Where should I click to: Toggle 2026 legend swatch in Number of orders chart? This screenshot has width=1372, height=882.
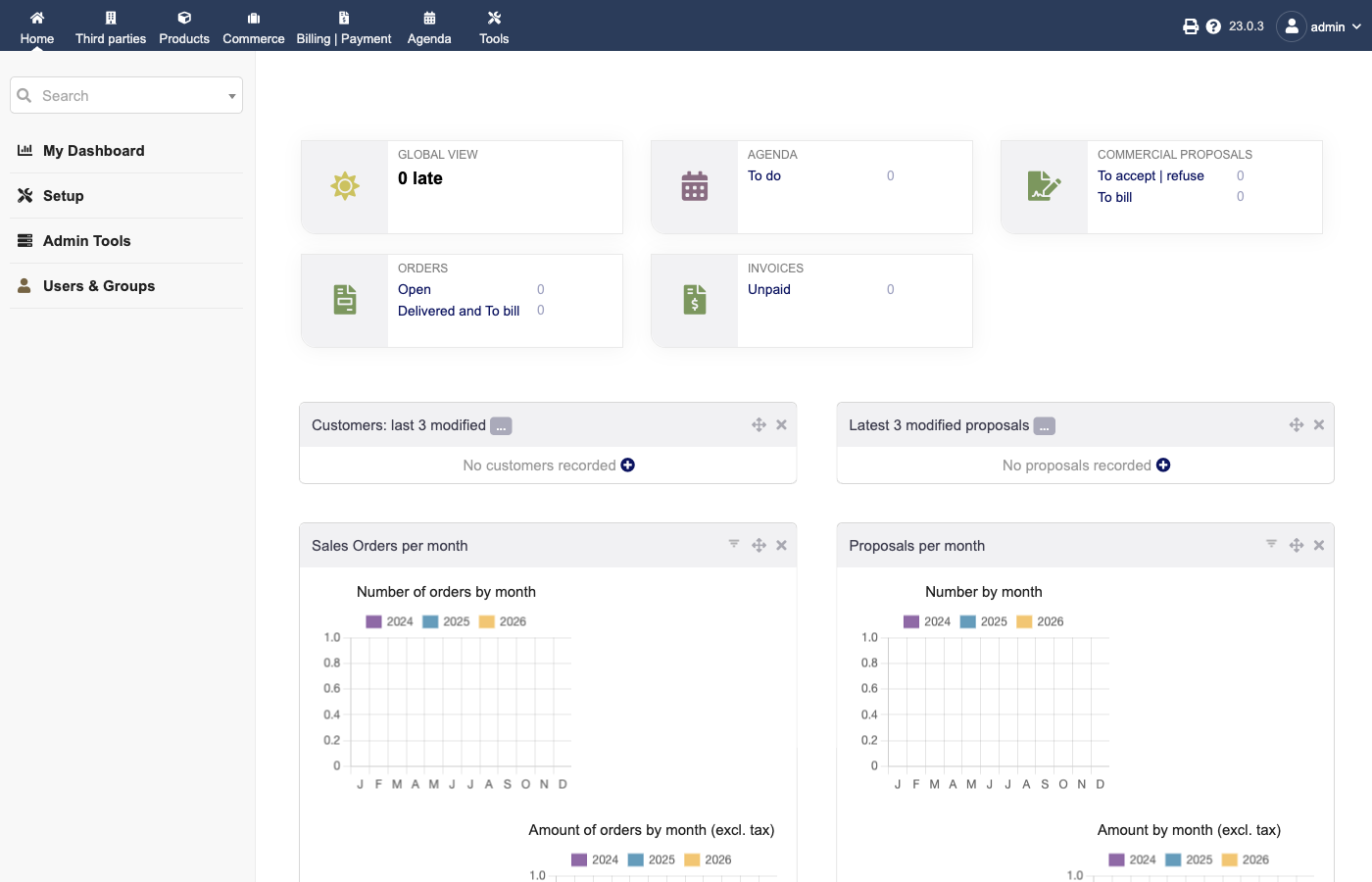tap(487, 621)
